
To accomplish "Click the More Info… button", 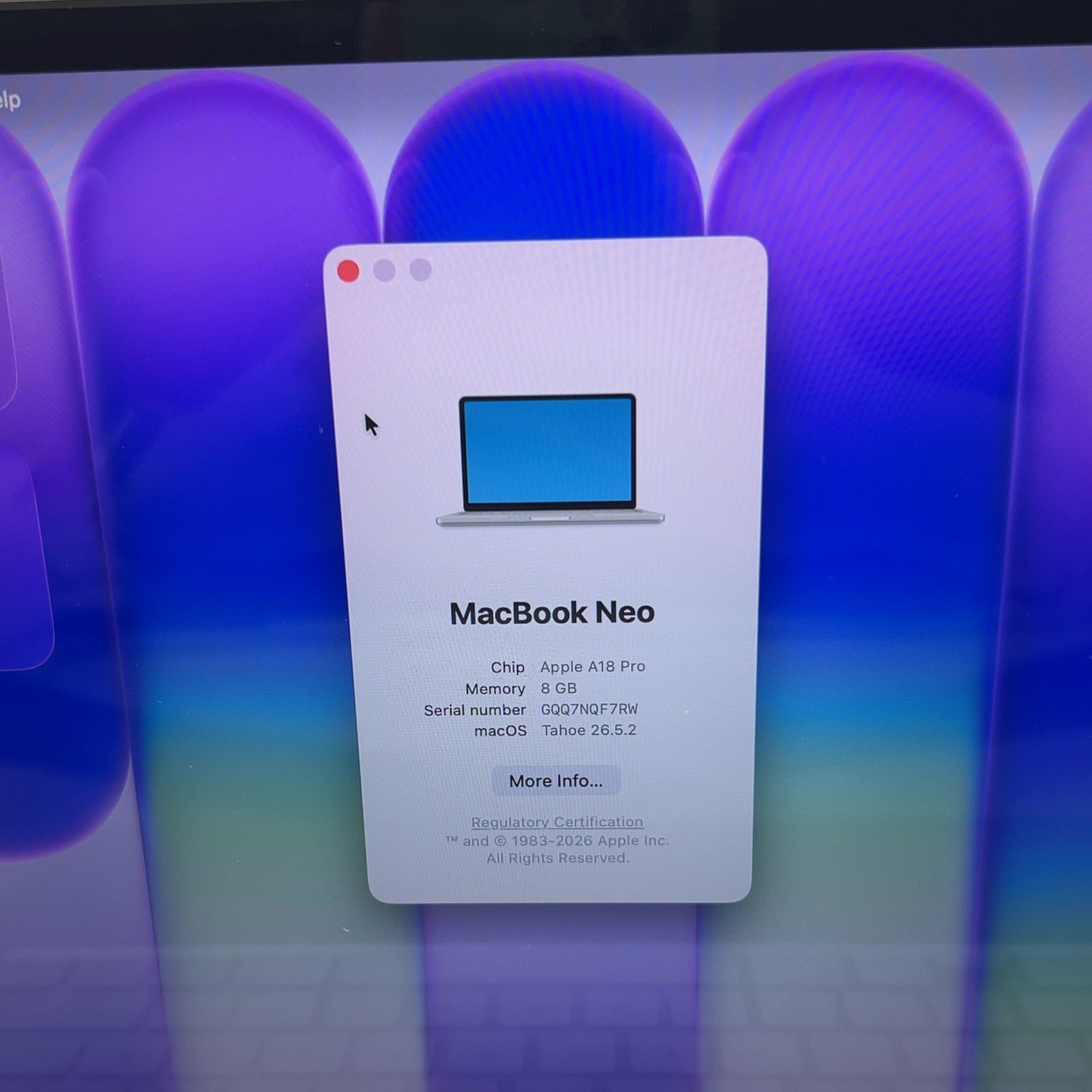I will (x=556, y=780).
